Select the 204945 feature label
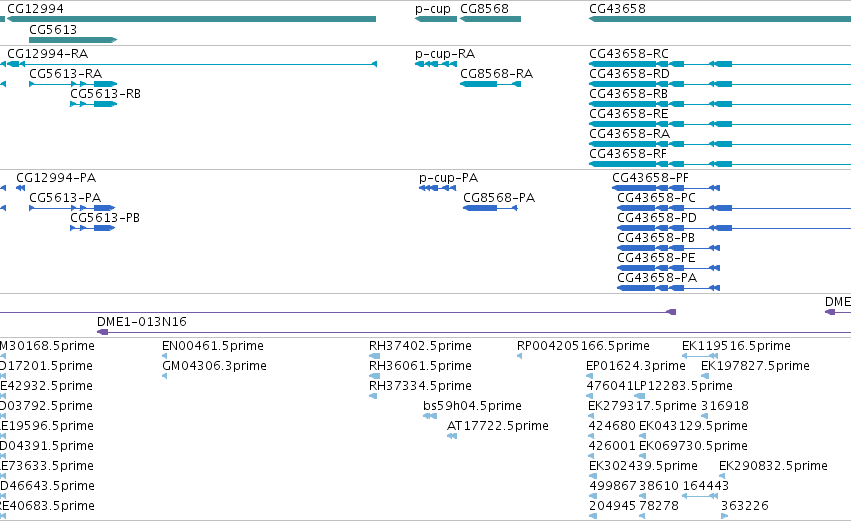This screenshot has width=851, height=521. (612, 507)
